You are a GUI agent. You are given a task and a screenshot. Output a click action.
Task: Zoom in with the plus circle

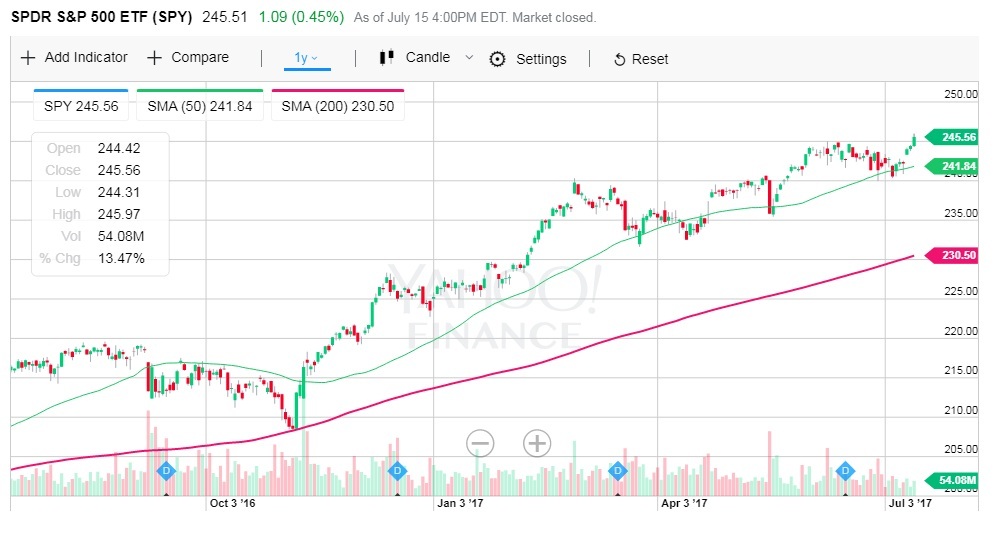538,443
